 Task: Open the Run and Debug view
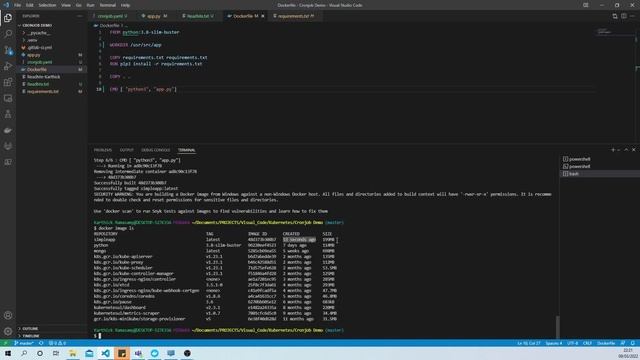pos(8,66)
